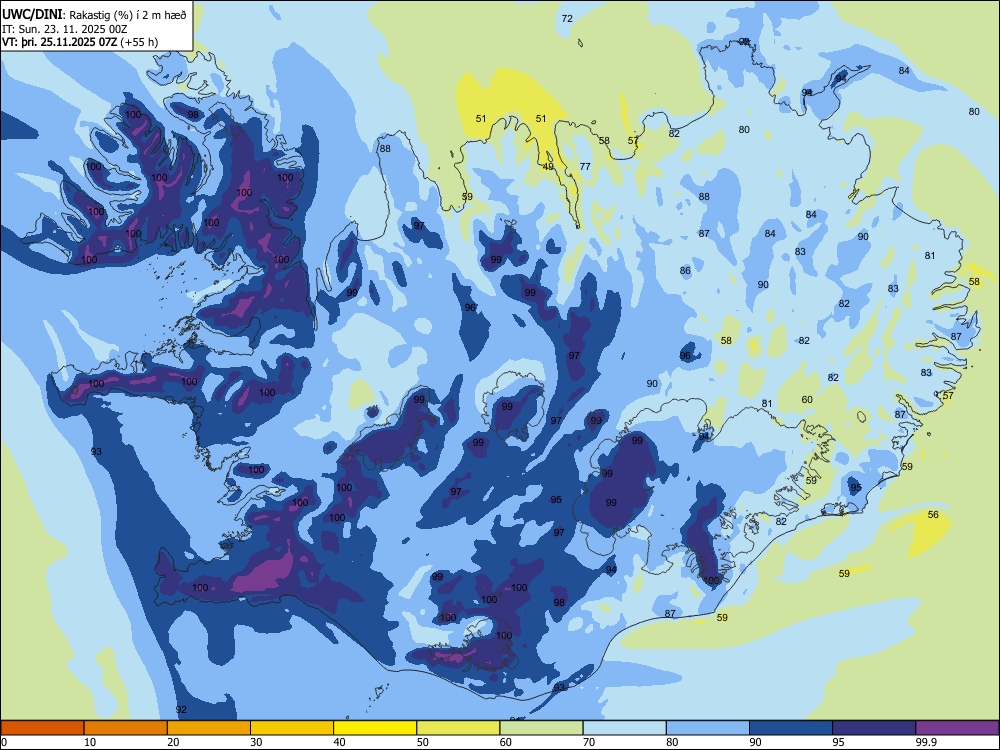Pick the 20–30% amber legend swatch
Viewport: 1000px width, 750px height.
tap(209, 728)
